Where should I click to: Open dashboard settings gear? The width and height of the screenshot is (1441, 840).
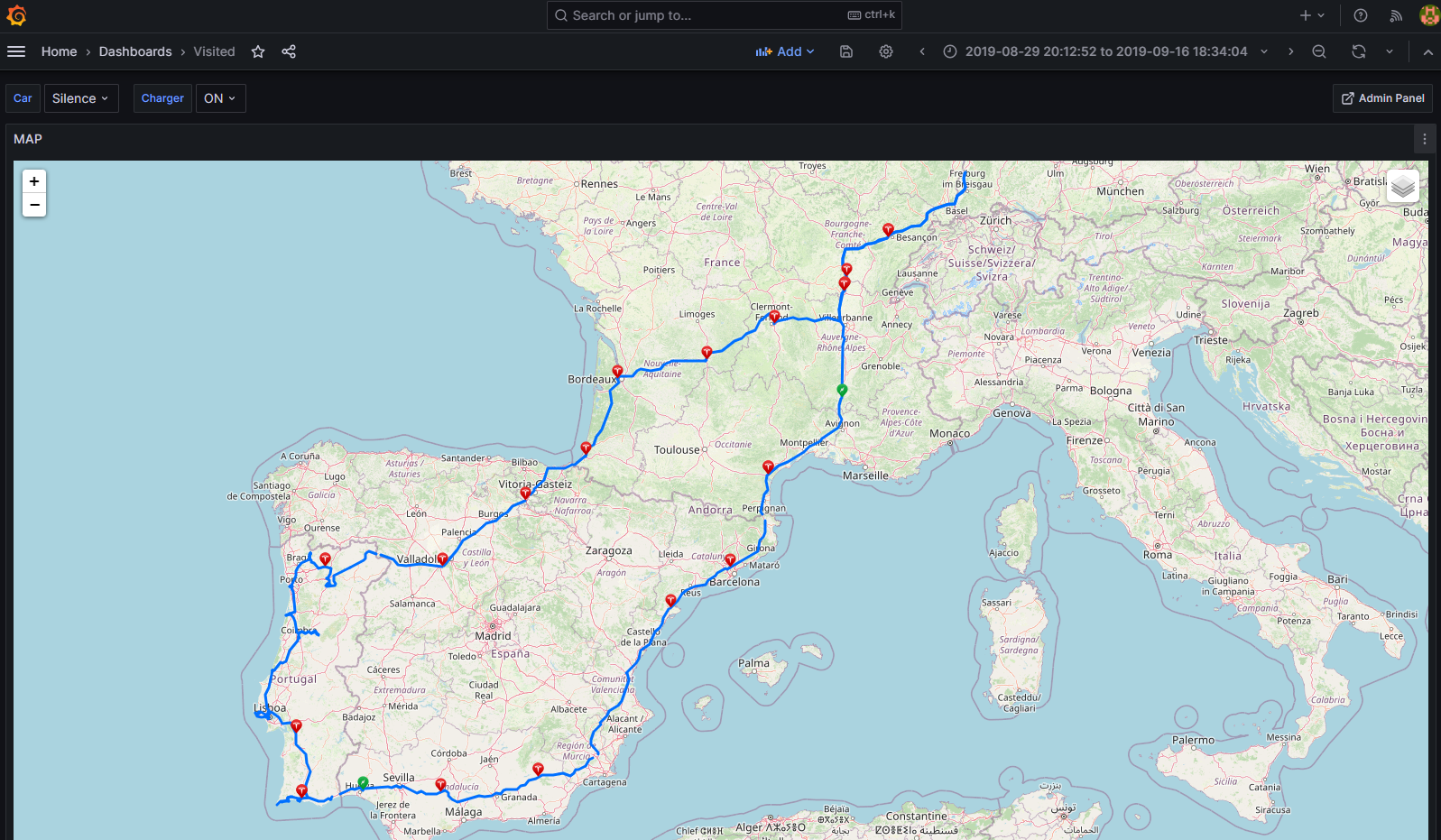pyautogui.click(x=886, y=51)
